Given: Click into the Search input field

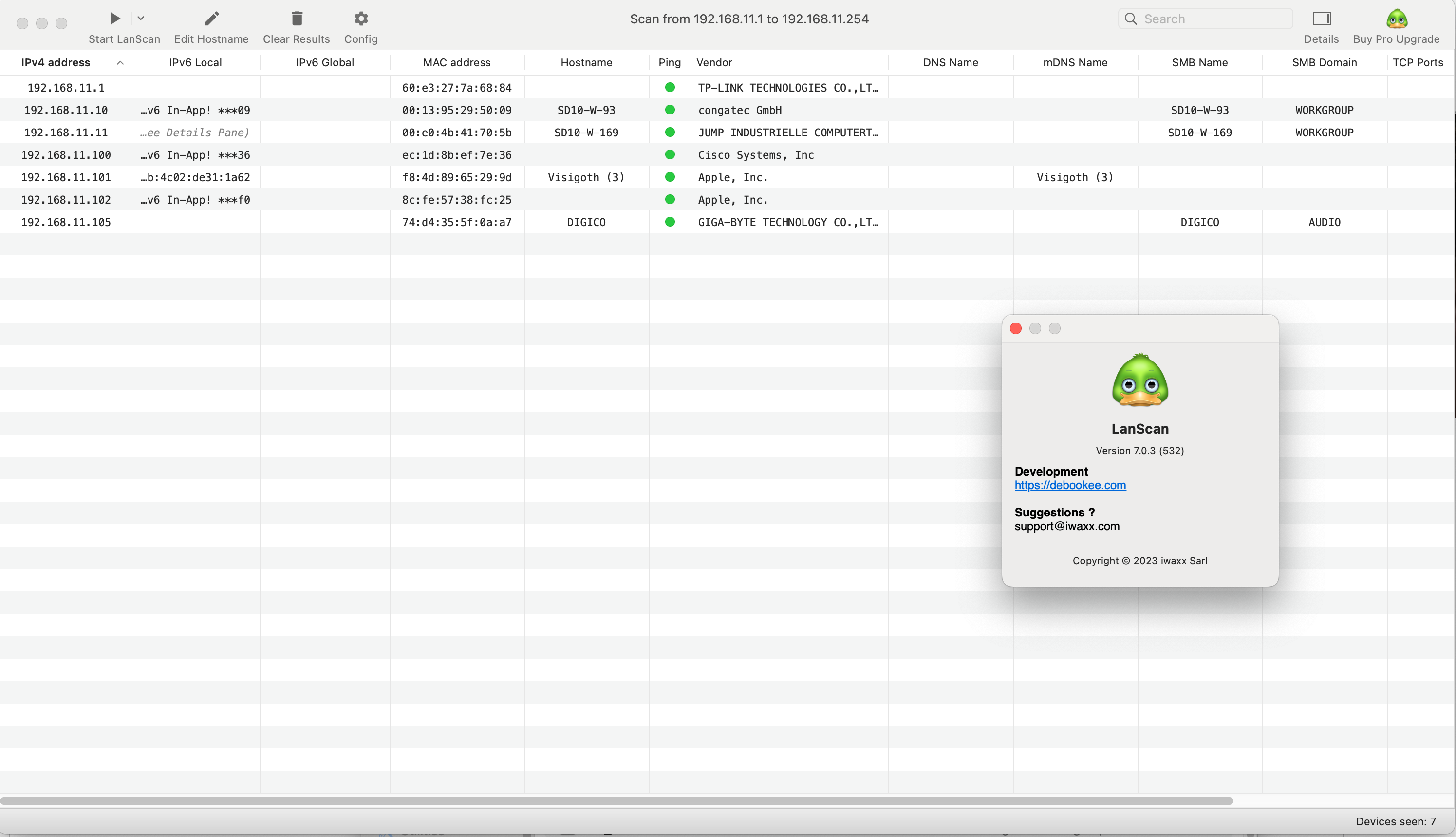Looking at the screenshot, I should point(1213,19).
